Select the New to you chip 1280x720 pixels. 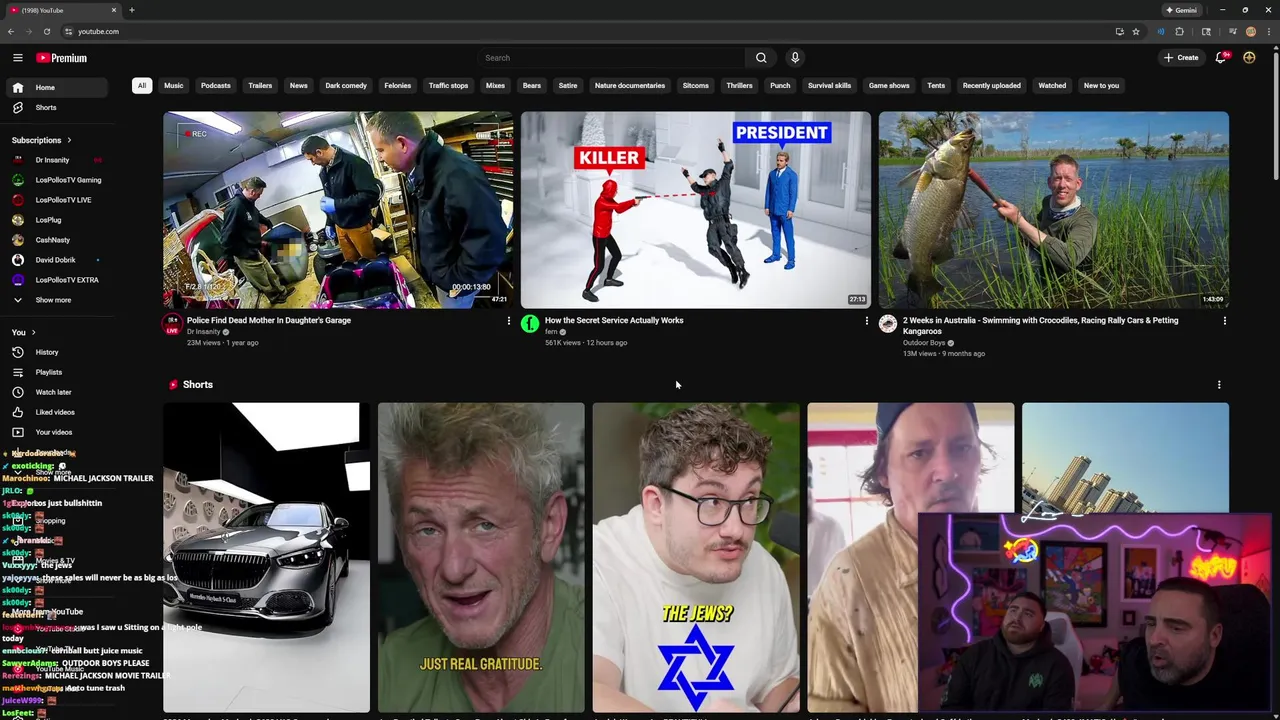click(x=1102, y=86)
